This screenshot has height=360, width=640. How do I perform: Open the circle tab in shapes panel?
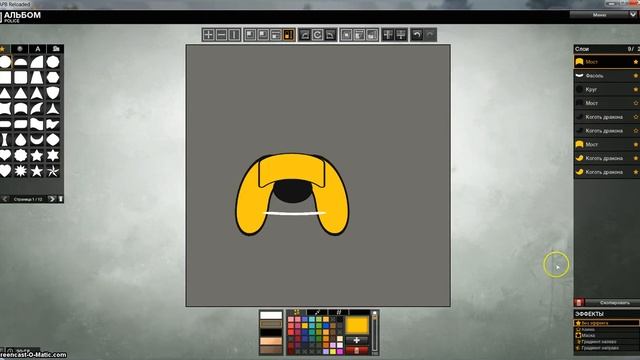pyautogui.click(x=20, y=49)
